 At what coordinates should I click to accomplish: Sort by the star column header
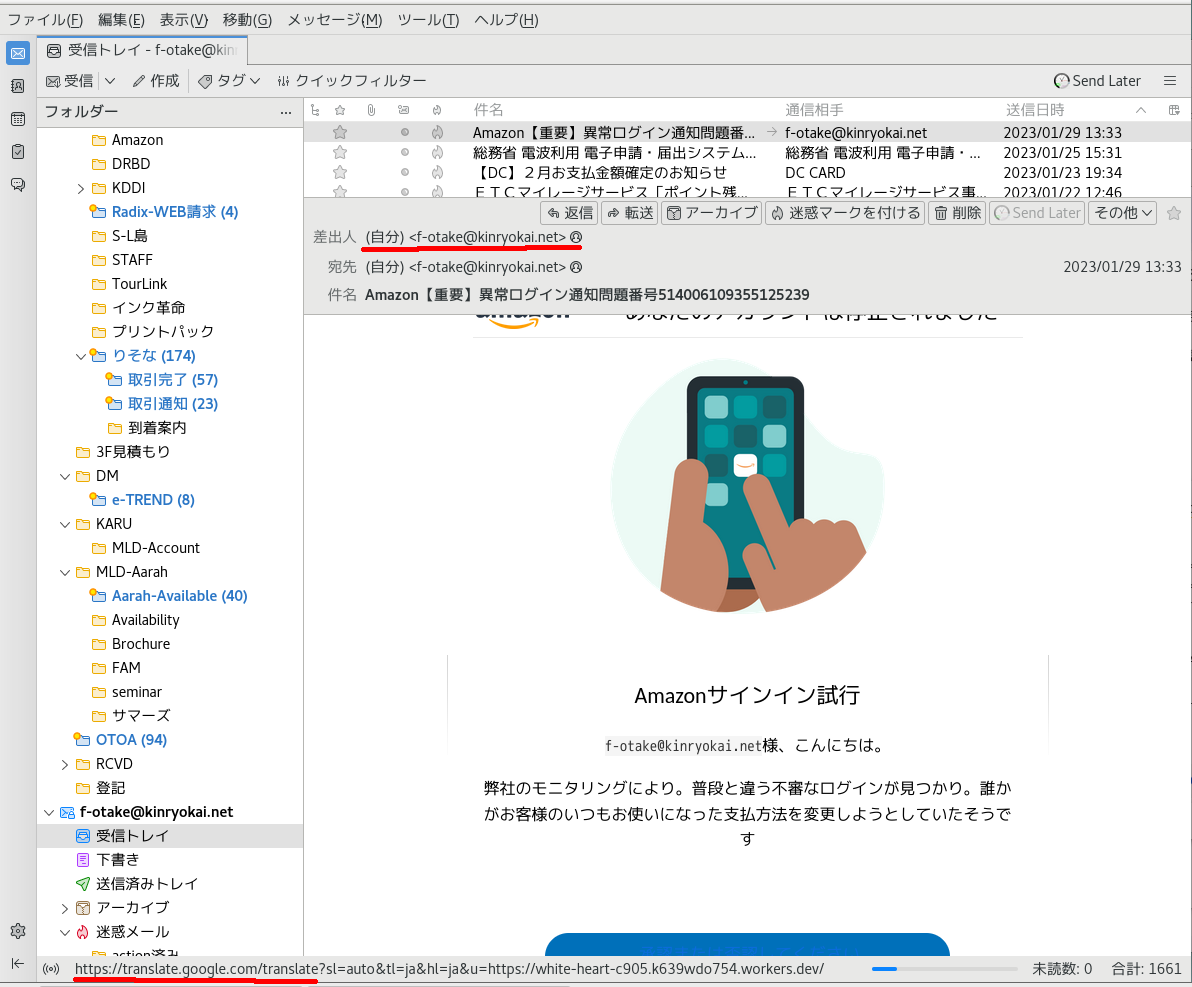[x=341, y=110]
